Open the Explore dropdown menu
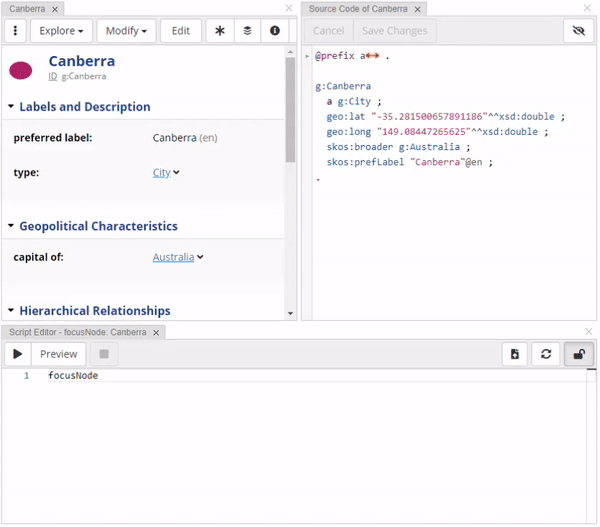The image size is (600, 527). 61,31
